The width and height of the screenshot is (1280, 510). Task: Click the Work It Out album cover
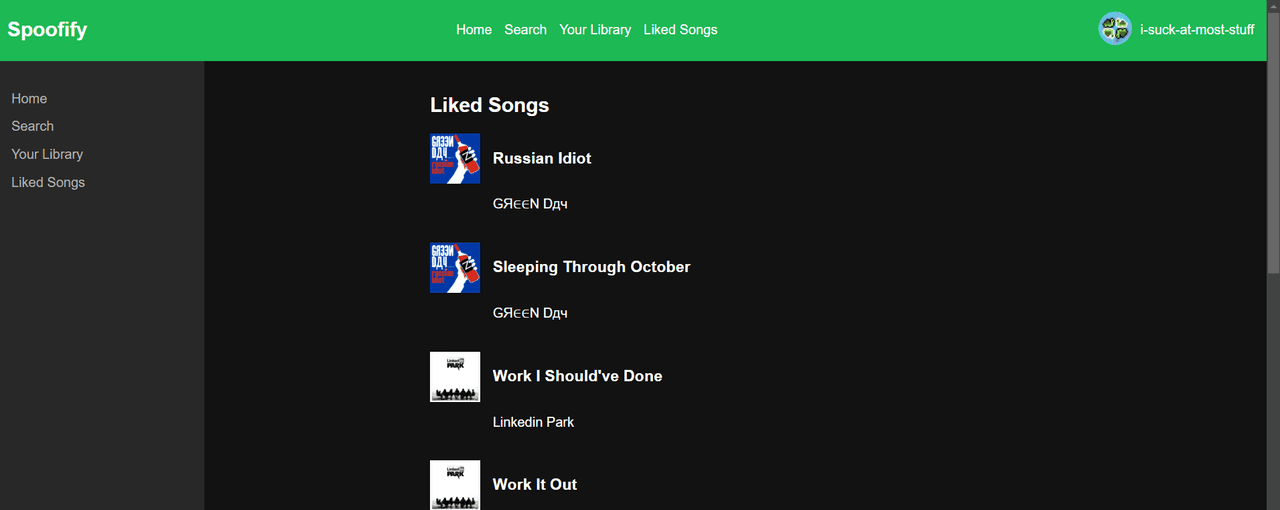pos(455,485)
